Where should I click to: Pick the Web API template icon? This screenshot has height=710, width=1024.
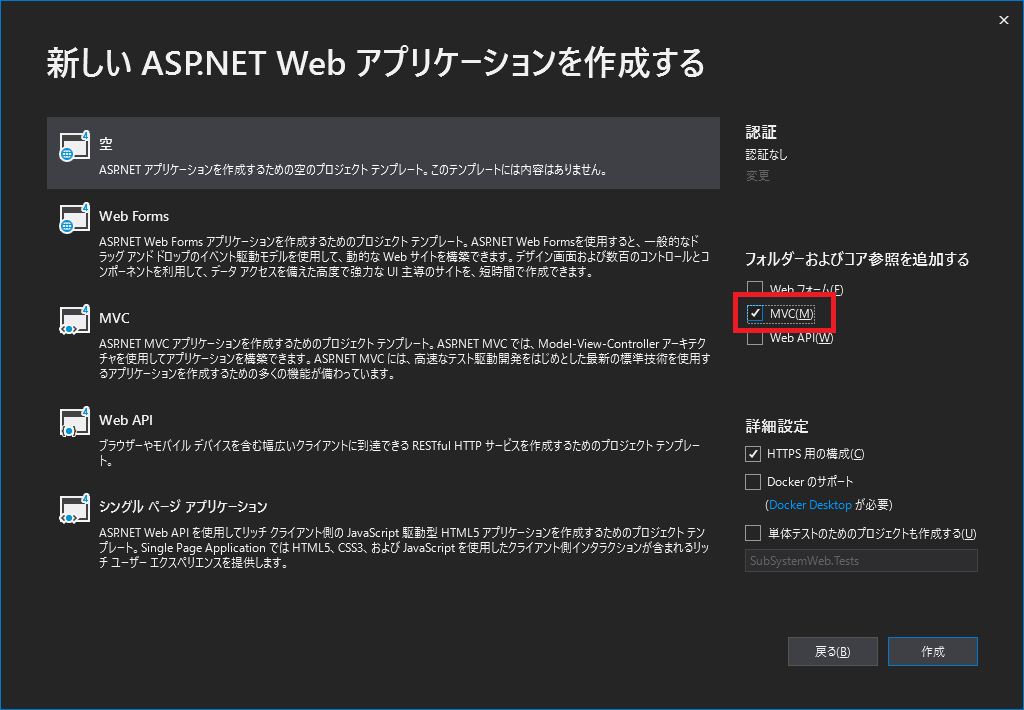74,422
